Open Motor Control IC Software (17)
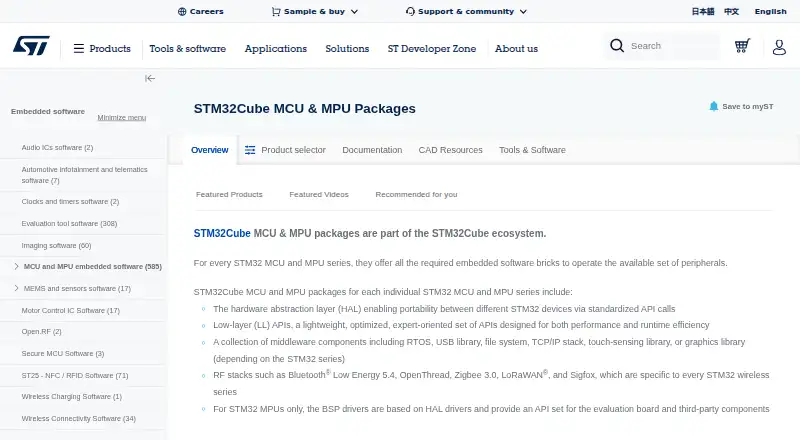 point(70,310)
